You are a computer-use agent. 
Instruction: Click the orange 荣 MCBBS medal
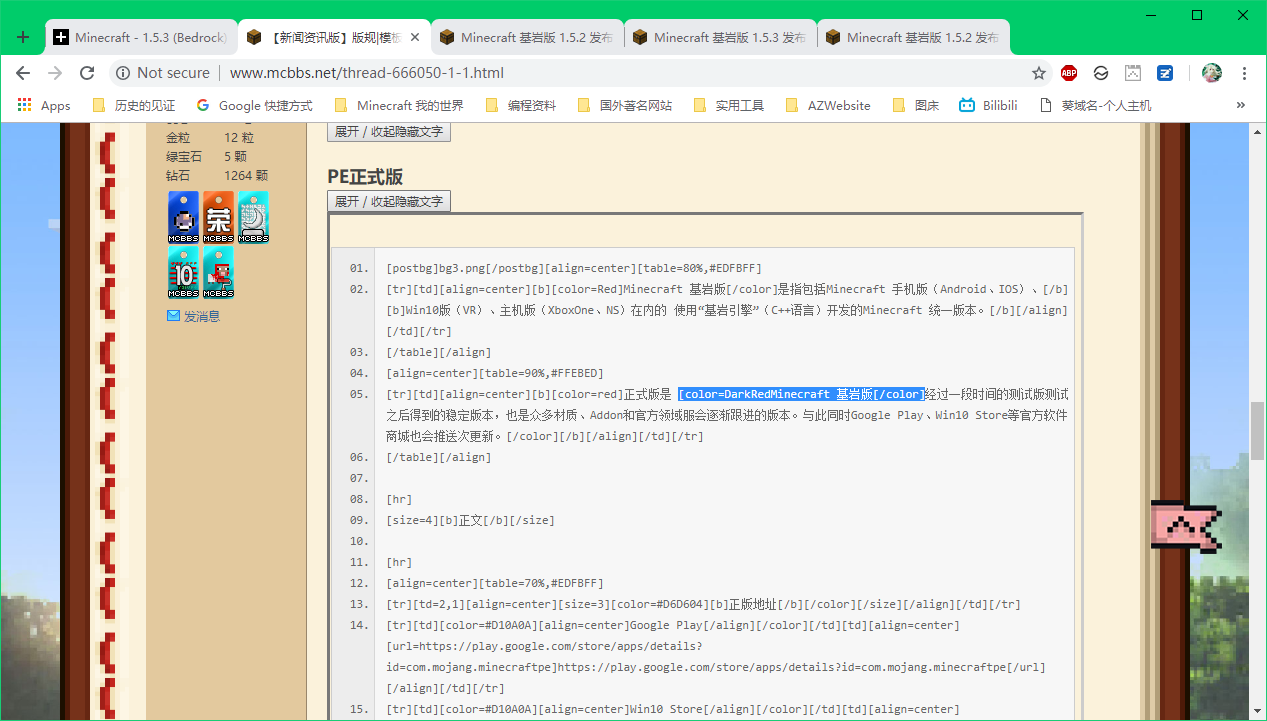pyautogui.click(x=218, y=217)
